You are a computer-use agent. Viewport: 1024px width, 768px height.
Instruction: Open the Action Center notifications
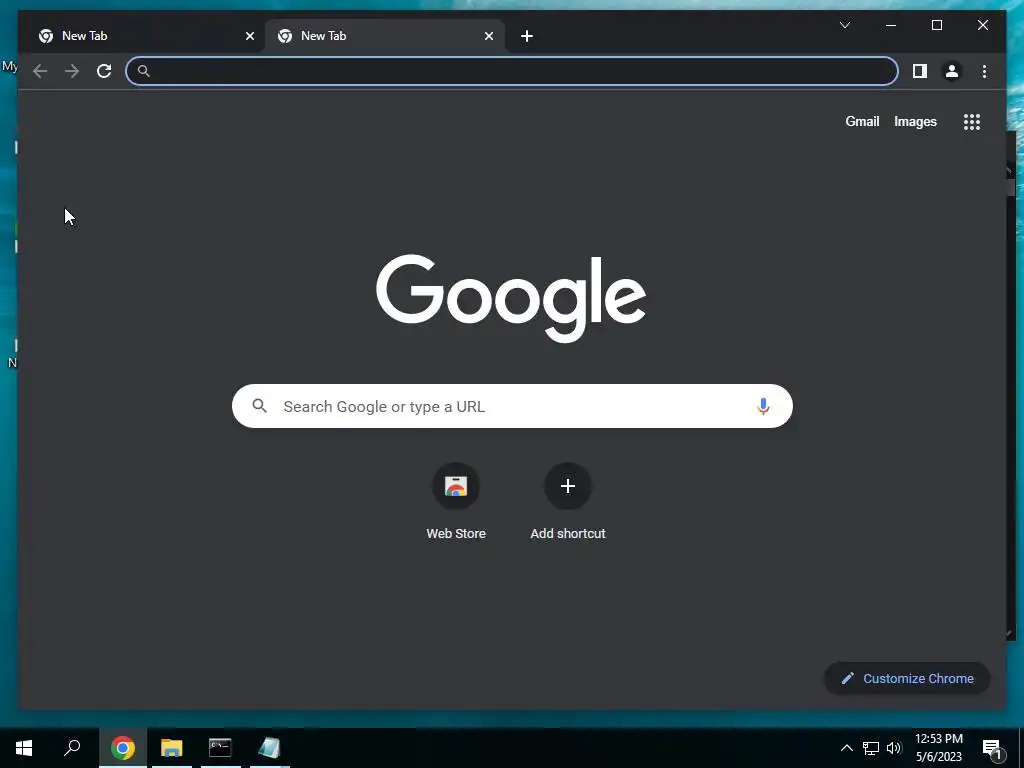992,748
